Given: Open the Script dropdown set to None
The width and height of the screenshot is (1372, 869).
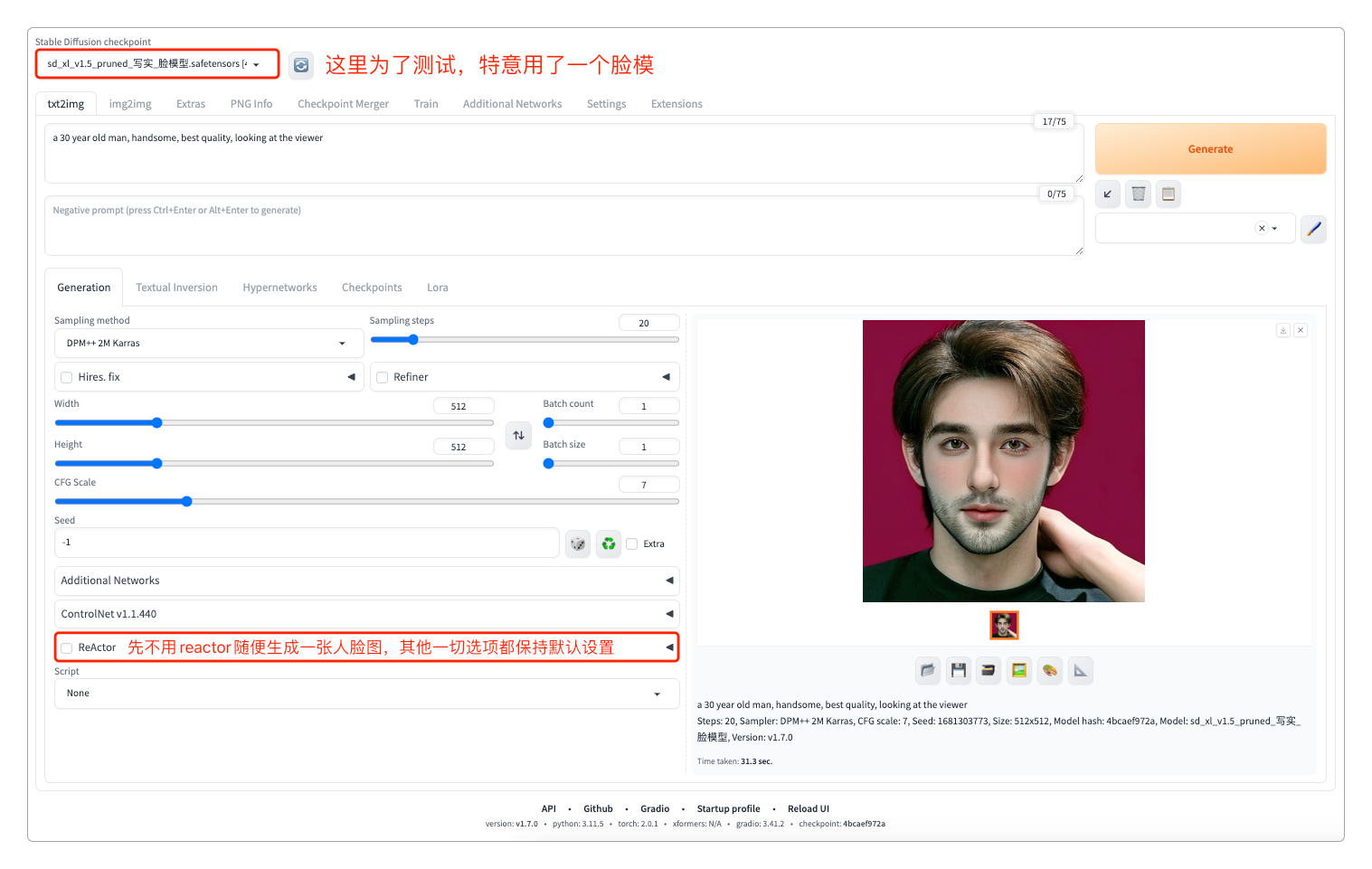Looking at the screenshot, I should (366, 694).
